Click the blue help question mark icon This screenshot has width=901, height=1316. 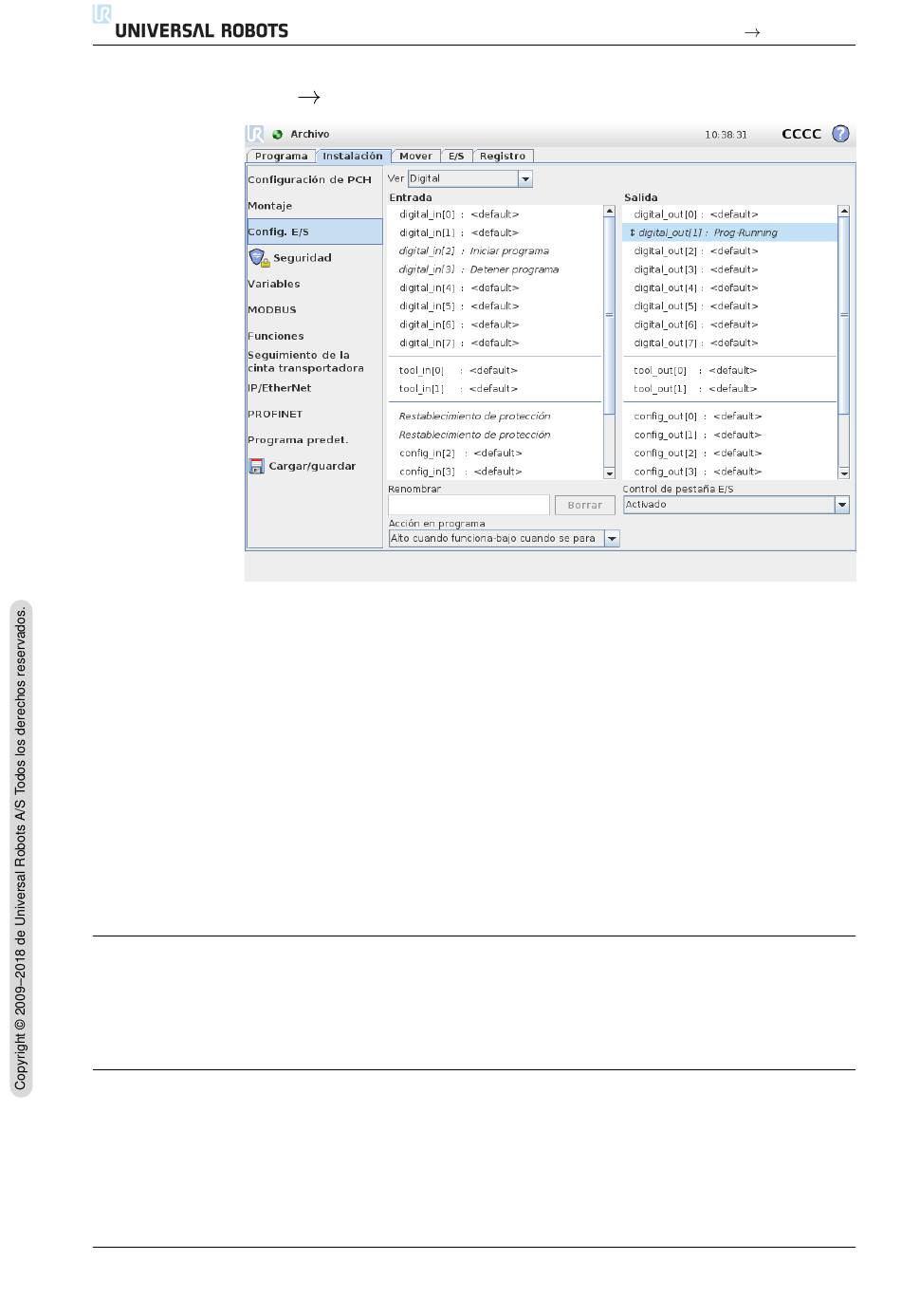tap(840, 134)
